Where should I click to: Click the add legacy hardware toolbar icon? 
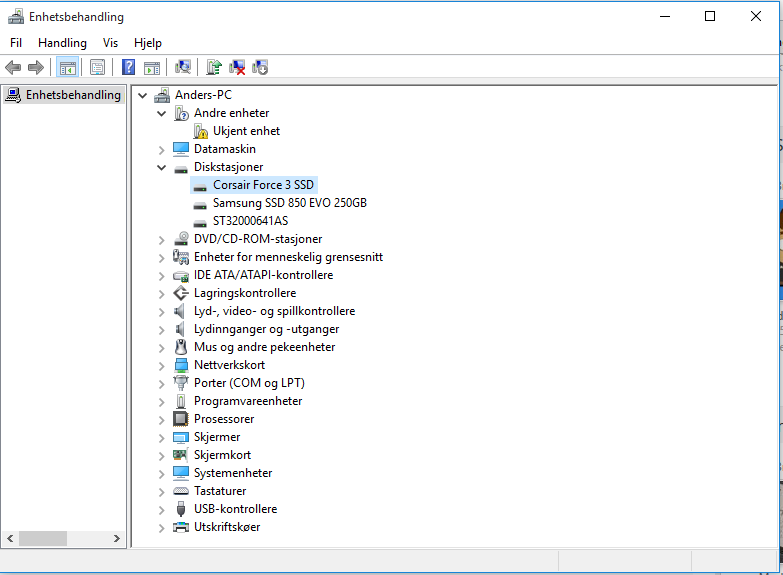(x=260, y=67)
